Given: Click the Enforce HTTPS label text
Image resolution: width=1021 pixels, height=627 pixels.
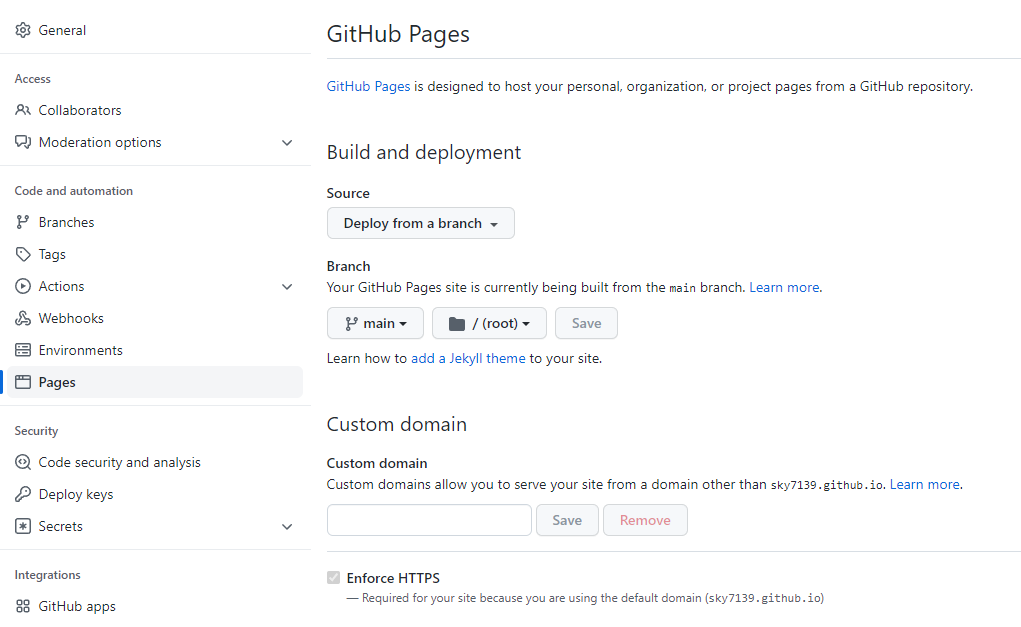Looking at the screenshot, I should click(393, 578).
